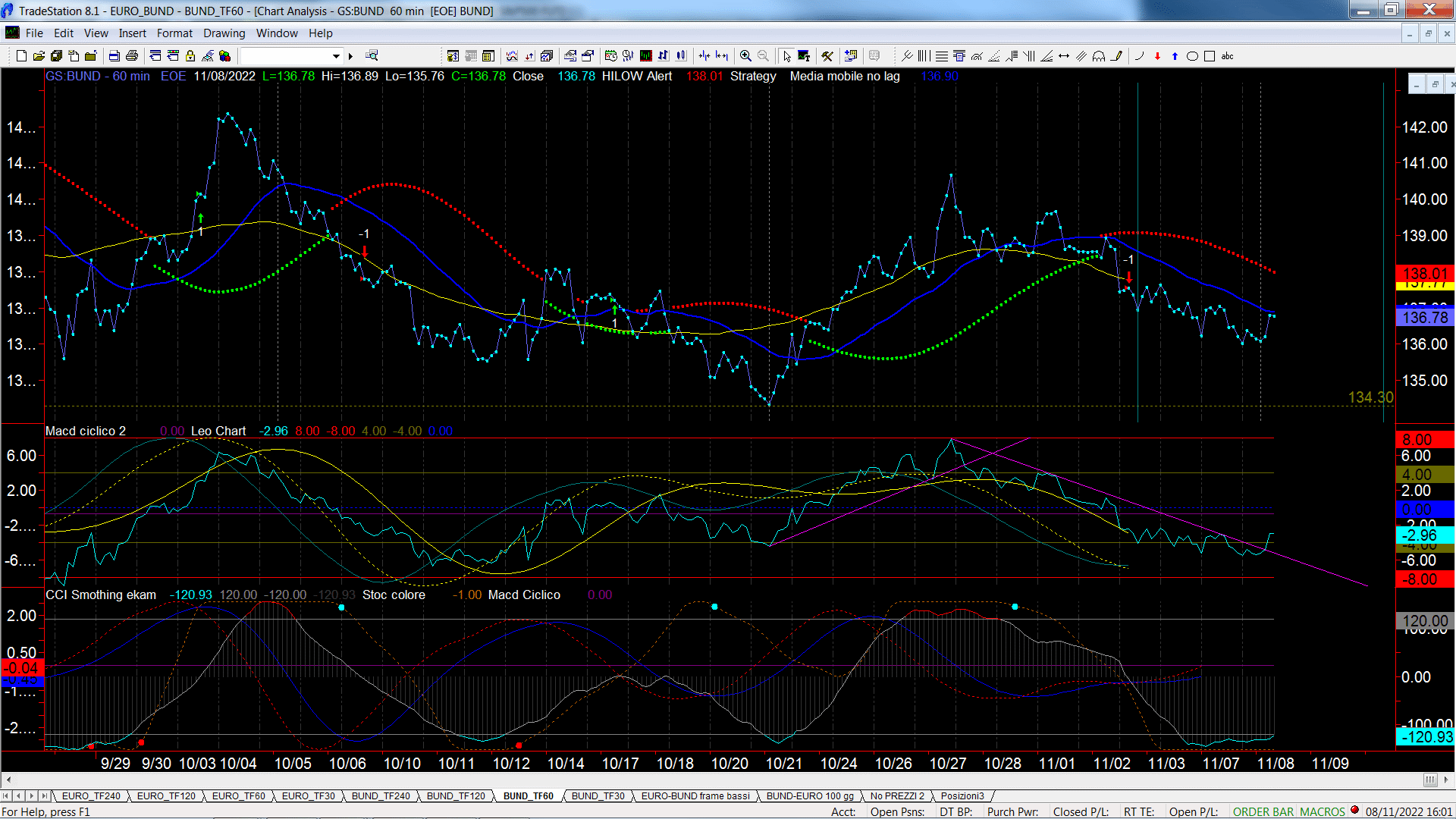This screenshot has width=1456, height=819.
Task: Click the first-tab navigation arrow
Action: (x=6, y=795)
